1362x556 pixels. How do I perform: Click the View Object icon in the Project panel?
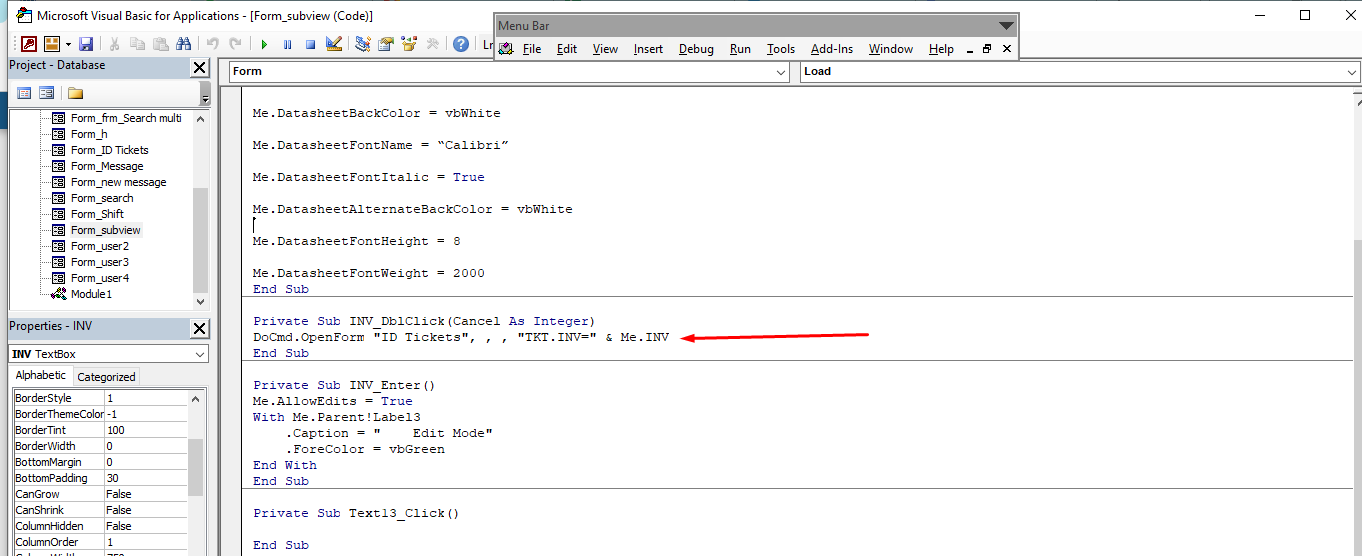pos(46,93)
